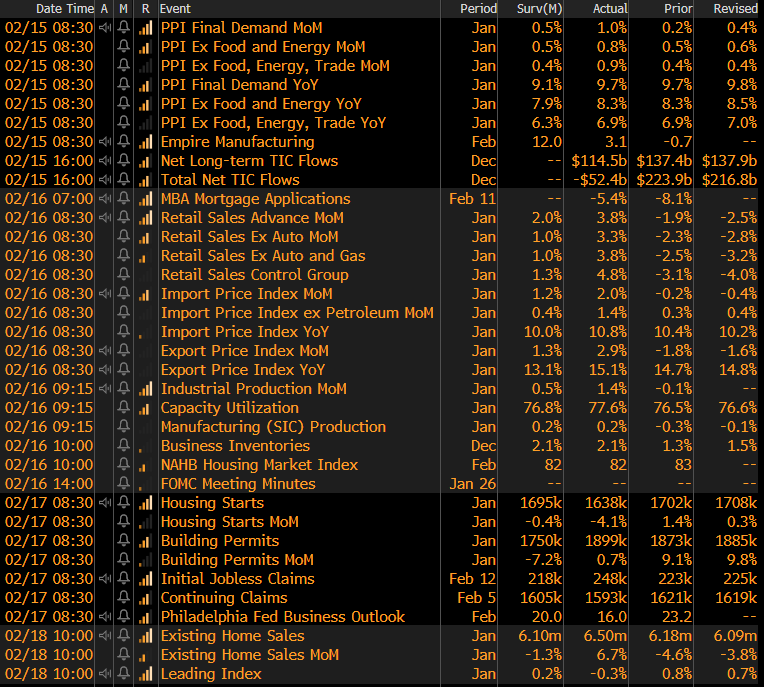Click the speaker icon beside FOMC Meeting Minutes
The image size is (764, 687).
104,484
